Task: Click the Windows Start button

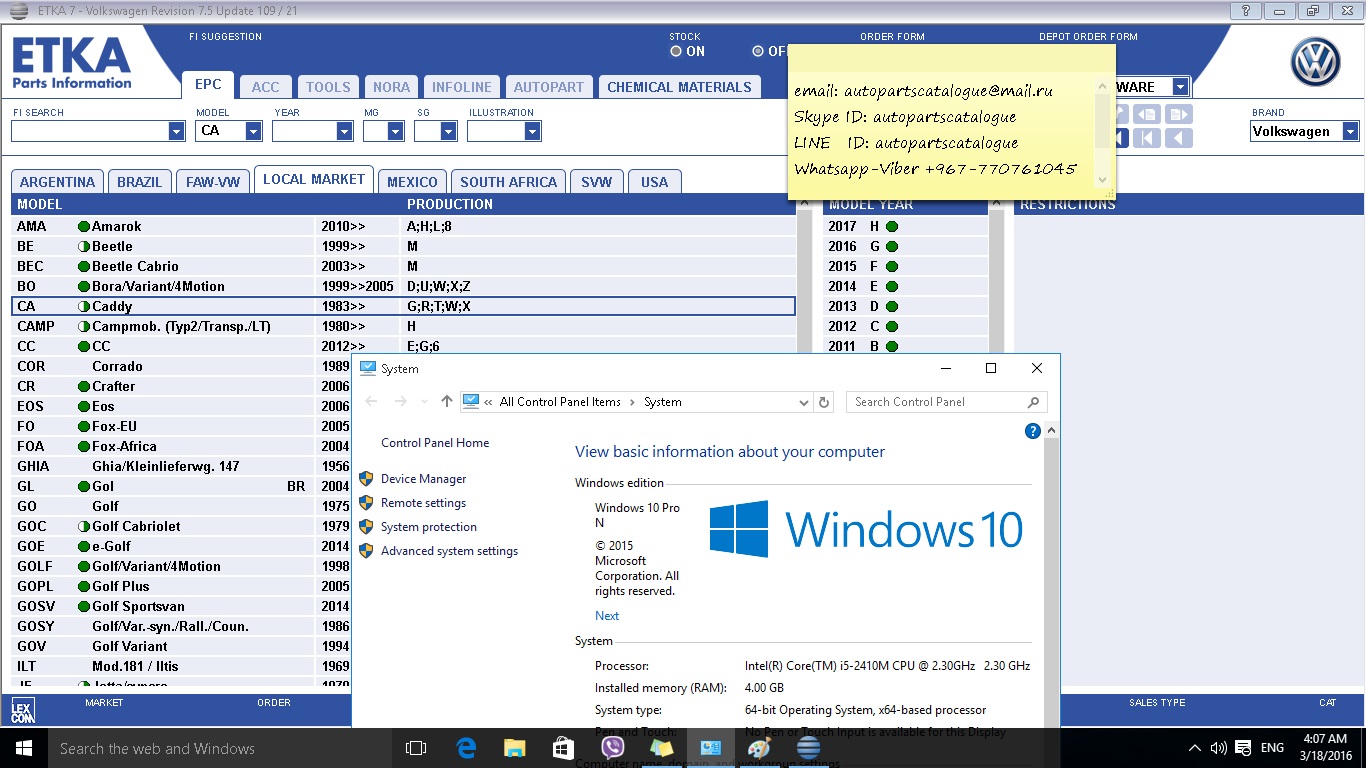Action: click(x=24, y=748)
